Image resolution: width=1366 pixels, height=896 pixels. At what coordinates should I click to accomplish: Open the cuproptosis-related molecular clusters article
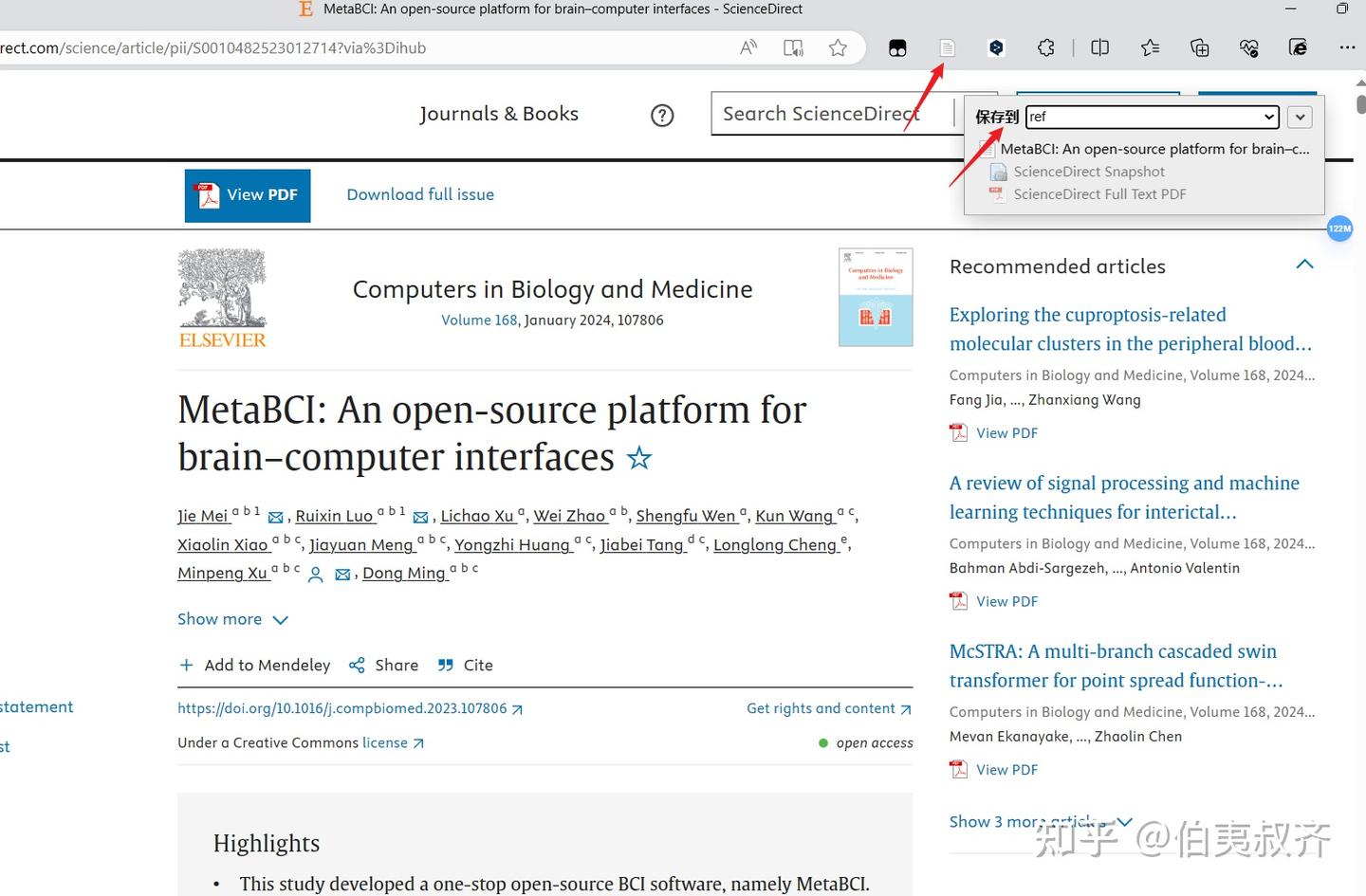tap(1131, 329)
